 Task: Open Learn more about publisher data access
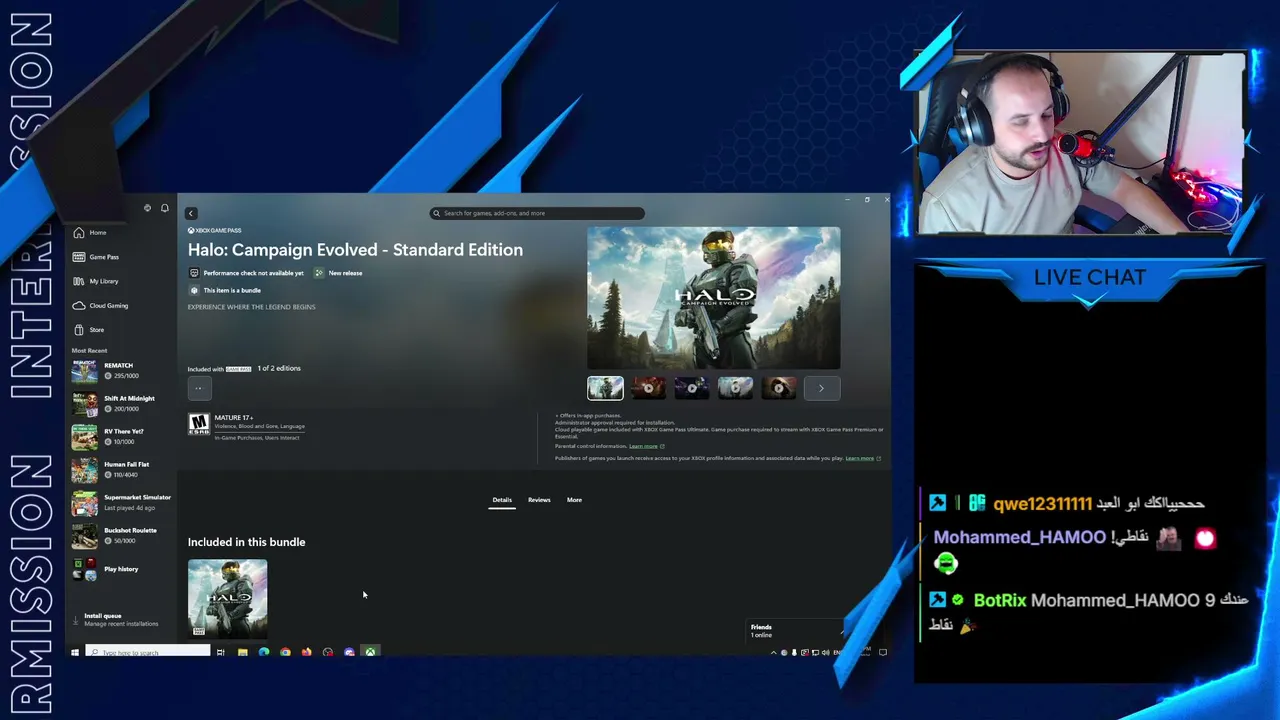pyautogui.click(x=860, y=458)
